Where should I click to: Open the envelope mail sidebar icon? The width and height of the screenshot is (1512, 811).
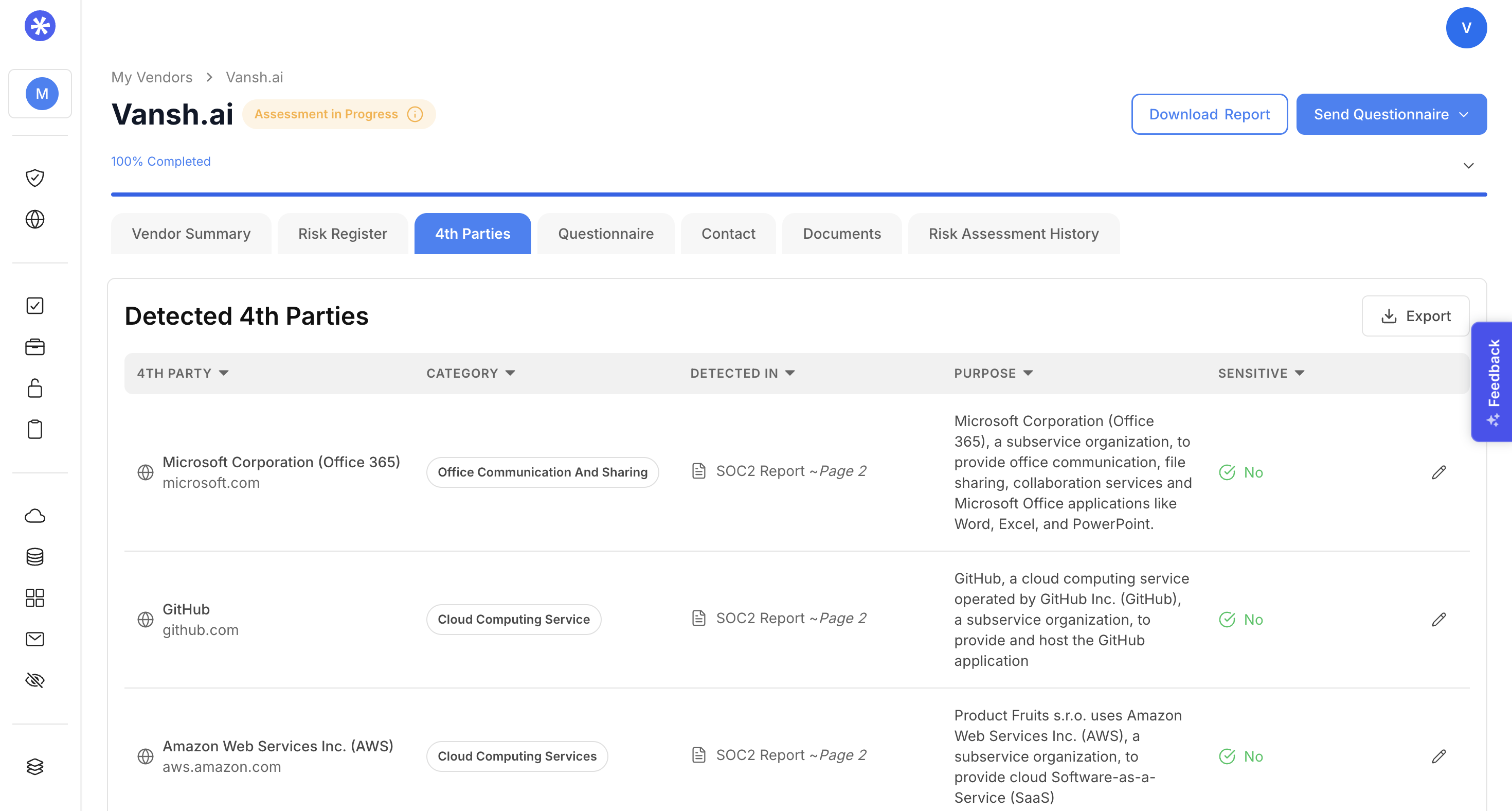34,639
